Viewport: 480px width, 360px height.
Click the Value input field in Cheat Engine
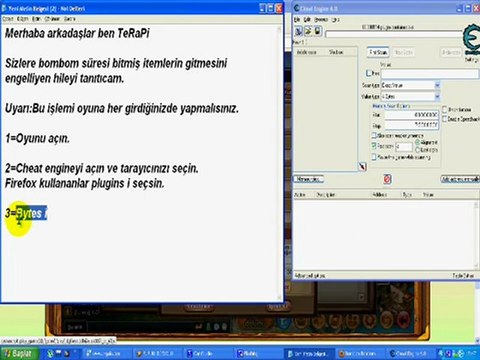(x=430, y=74)
